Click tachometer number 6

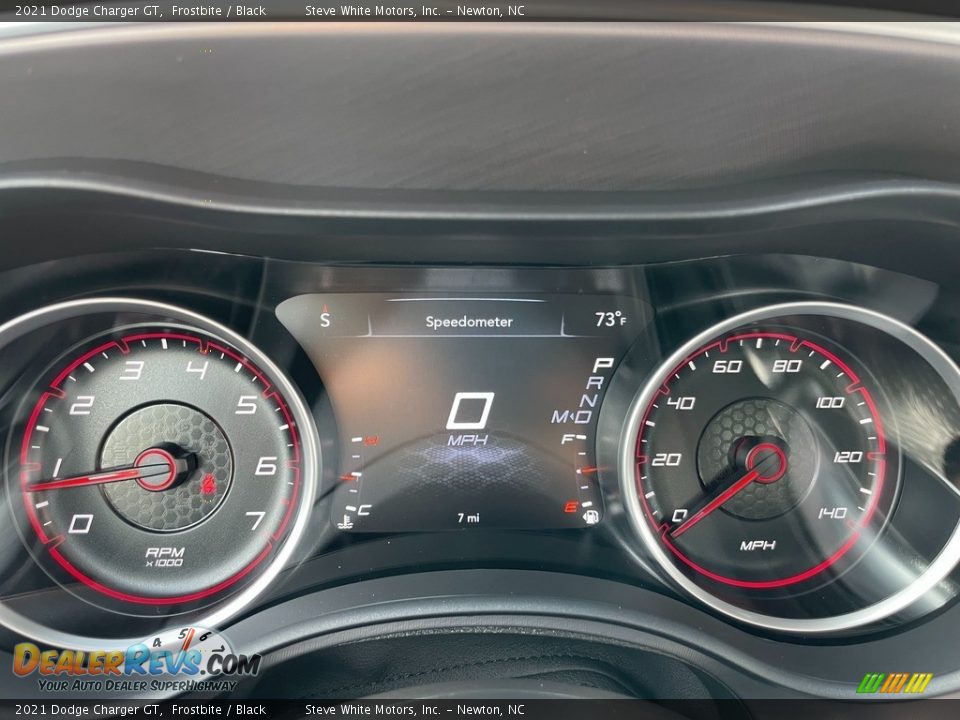click(x=266, y=466)
